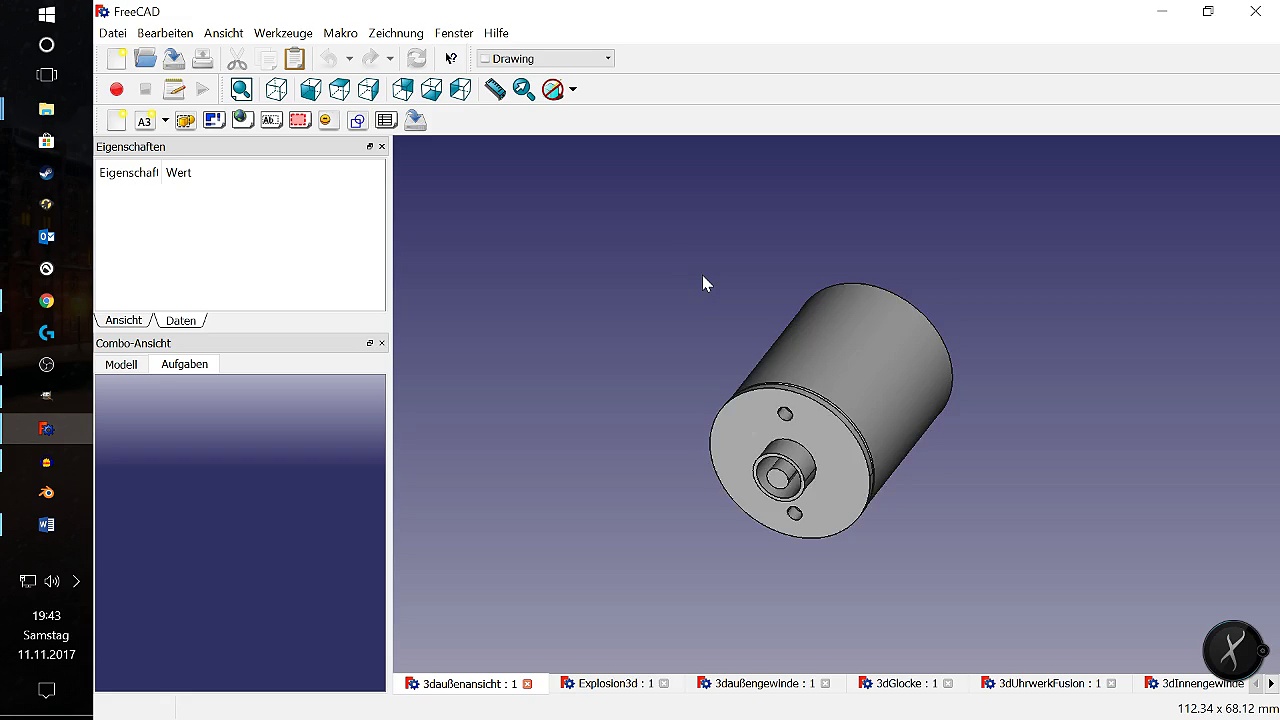Click the annotation (Ab) drawing icon

(x=271, y=121)
